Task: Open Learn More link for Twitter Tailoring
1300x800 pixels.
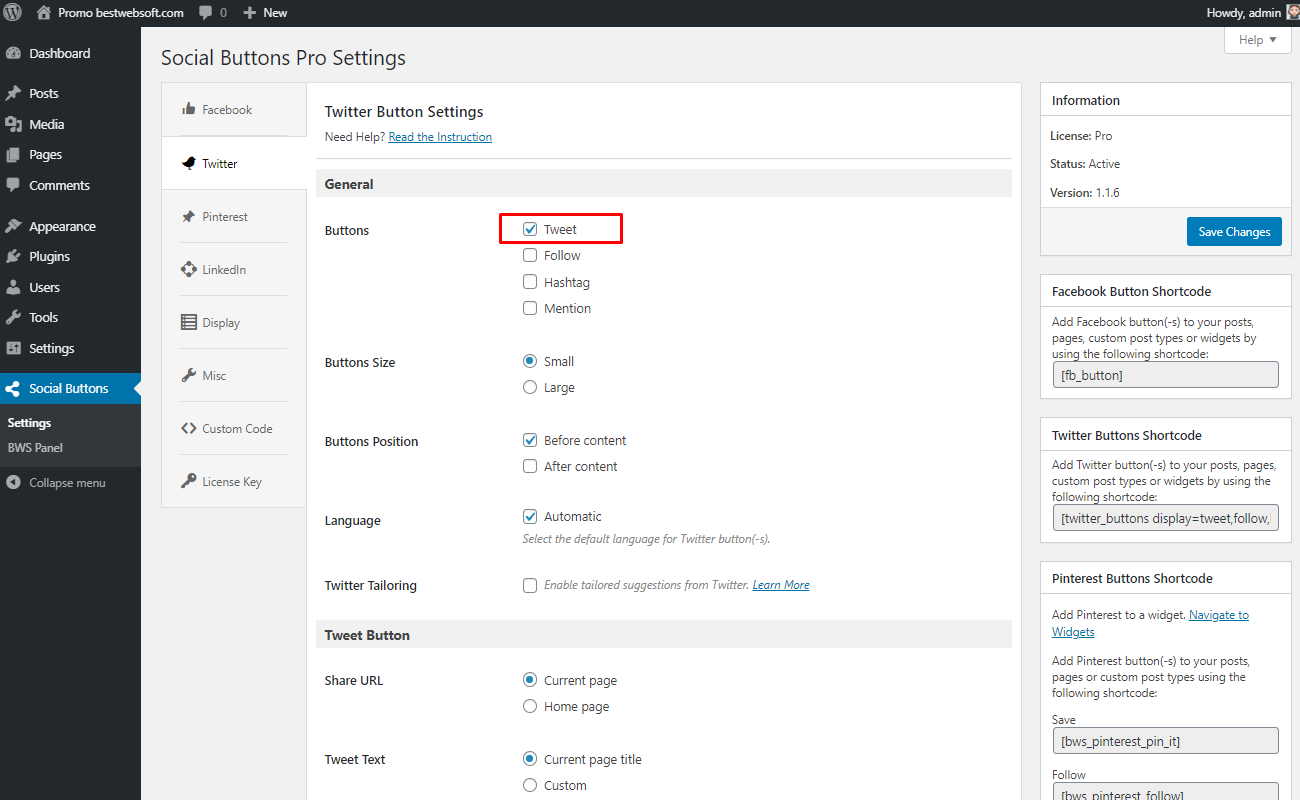Action: [781, 585]
